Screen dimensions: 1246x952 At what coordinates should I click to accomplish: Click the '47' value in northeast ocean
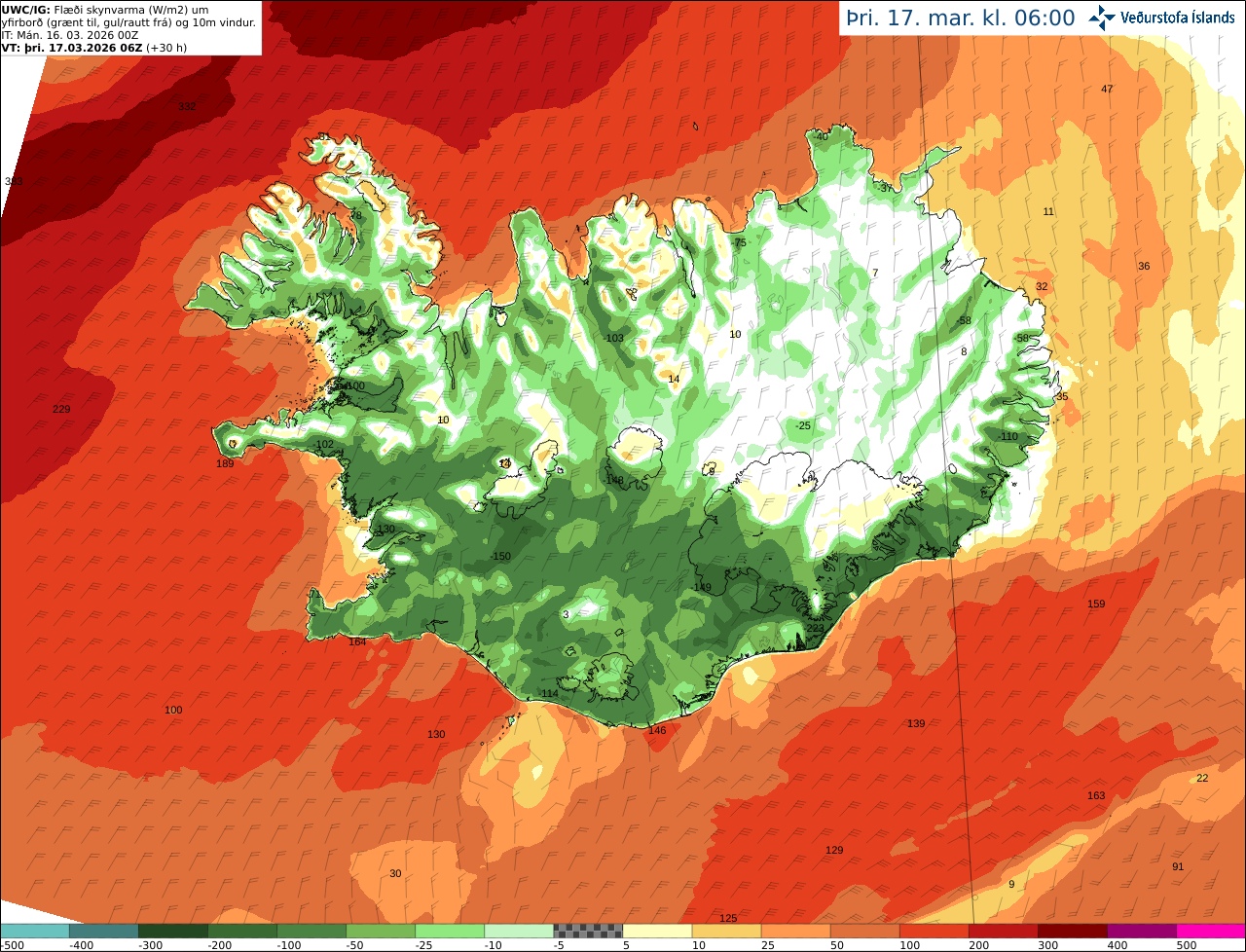(x=1107, y=89)
